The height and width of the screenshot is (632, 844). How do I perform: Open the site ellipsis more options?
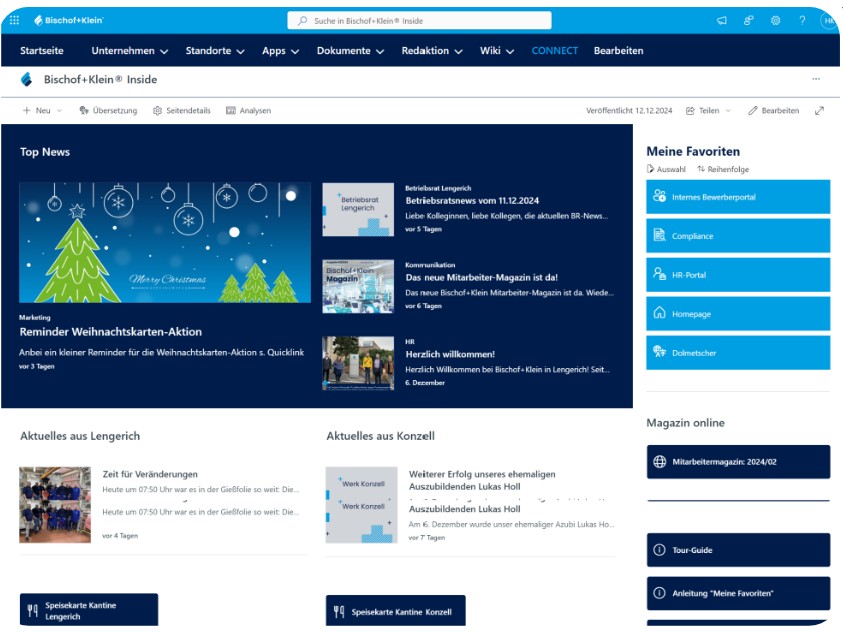(x=816, y=79)
